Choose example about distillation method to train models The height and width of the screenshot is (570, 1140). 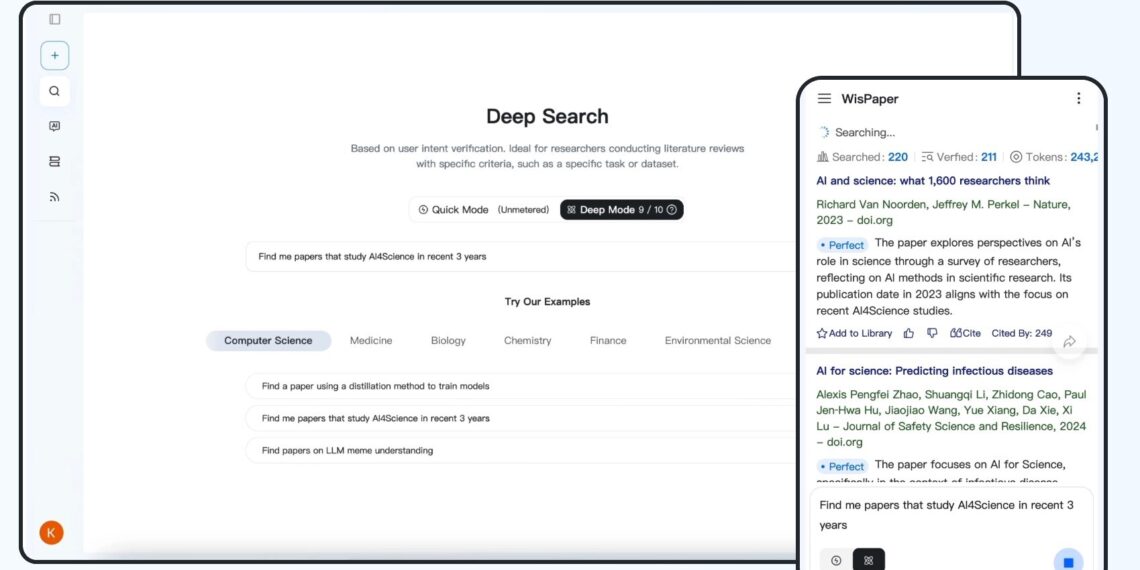pyautogui.click(x=521, y=386)
